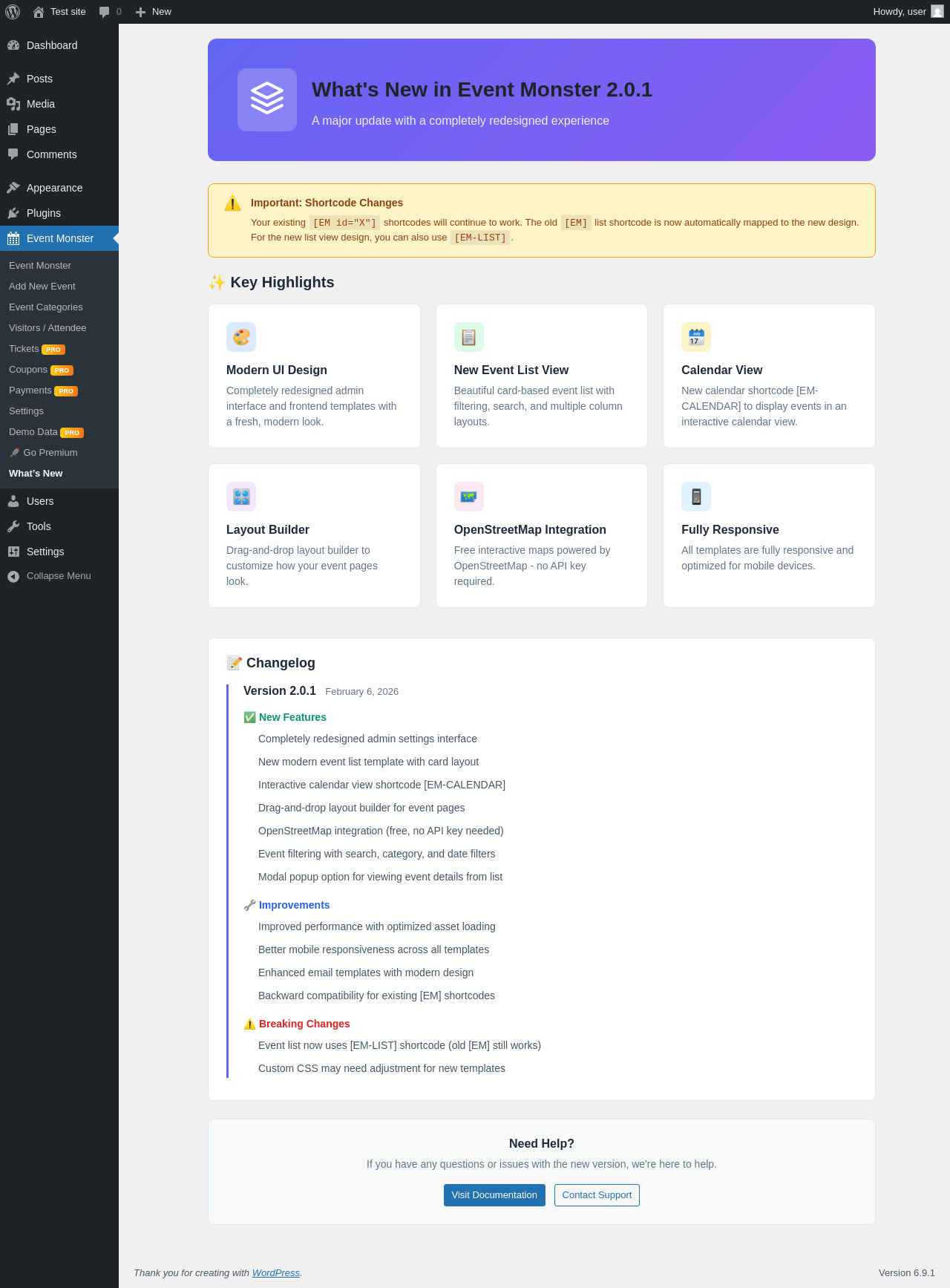Click the WordPress logo in admin bar
The height and width of the screenshot is (1288, 950).
pyautogui.click(x=13, y=12)
